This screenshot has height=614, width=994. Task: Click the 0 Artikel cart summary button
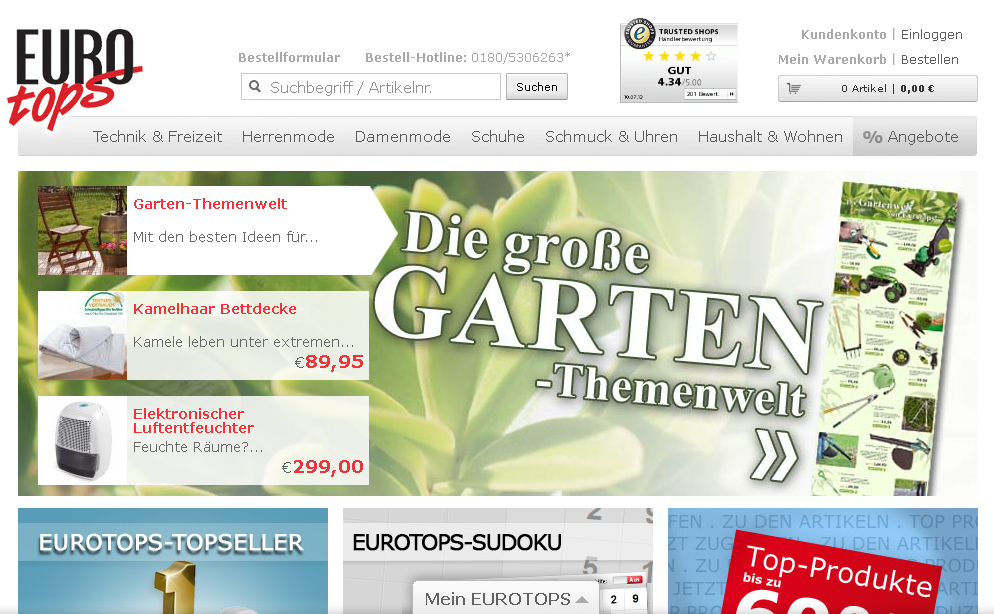877,89
